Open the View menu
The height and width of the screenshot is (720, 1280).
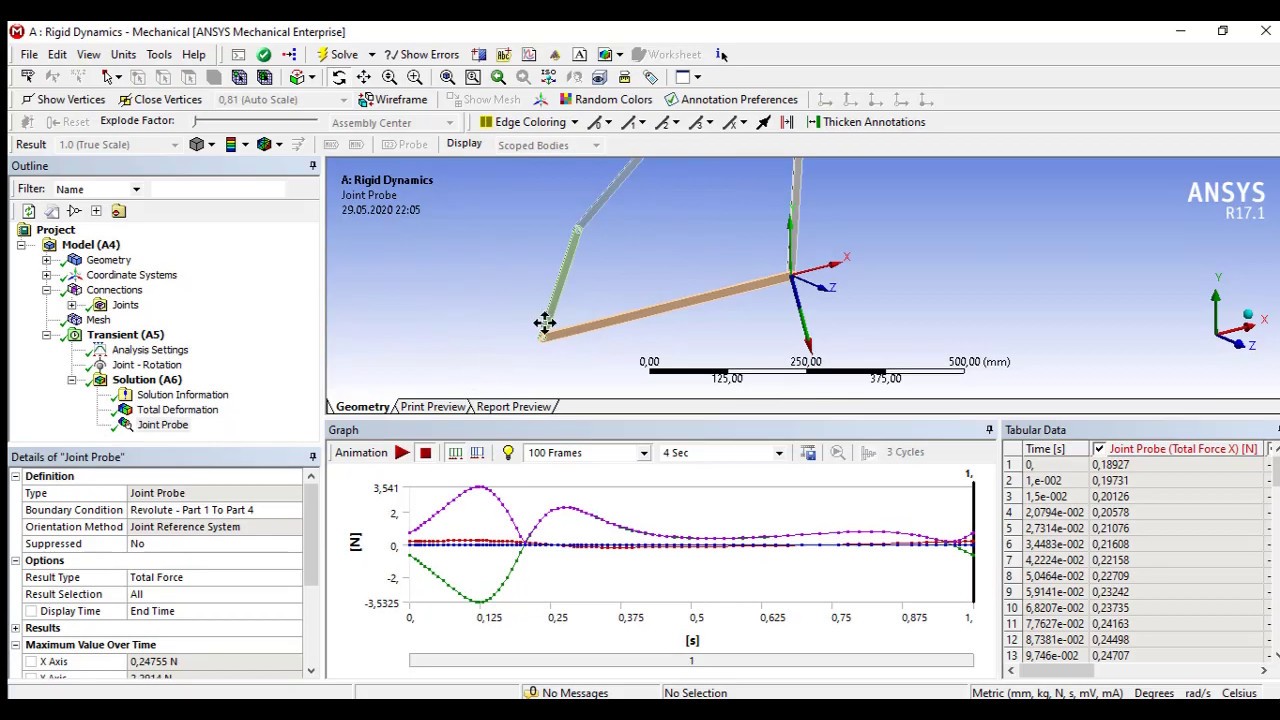click(88, 55)
